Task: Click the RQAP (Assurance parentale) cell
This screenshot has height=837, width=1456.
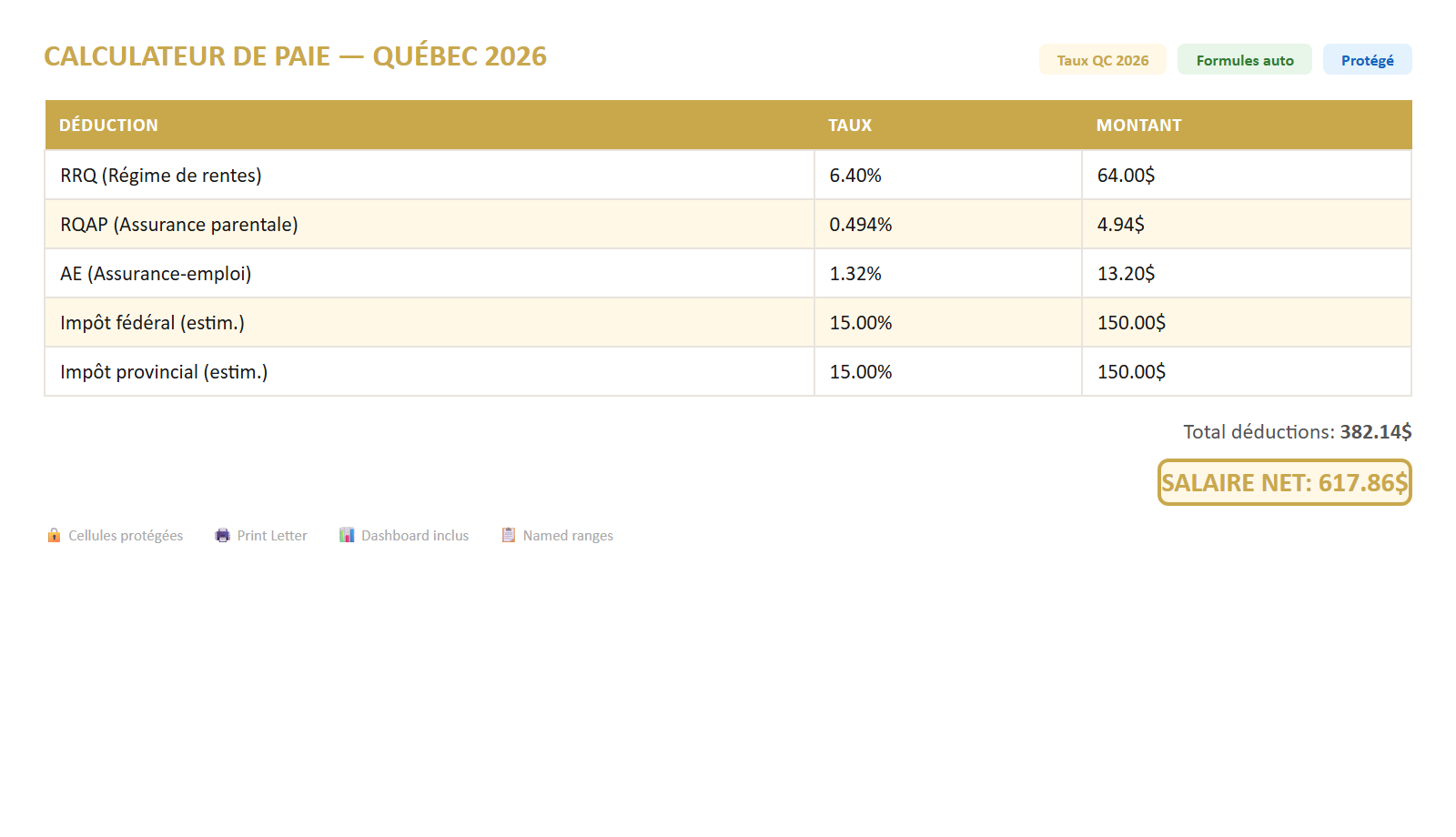Action: [x=430, y=224]
